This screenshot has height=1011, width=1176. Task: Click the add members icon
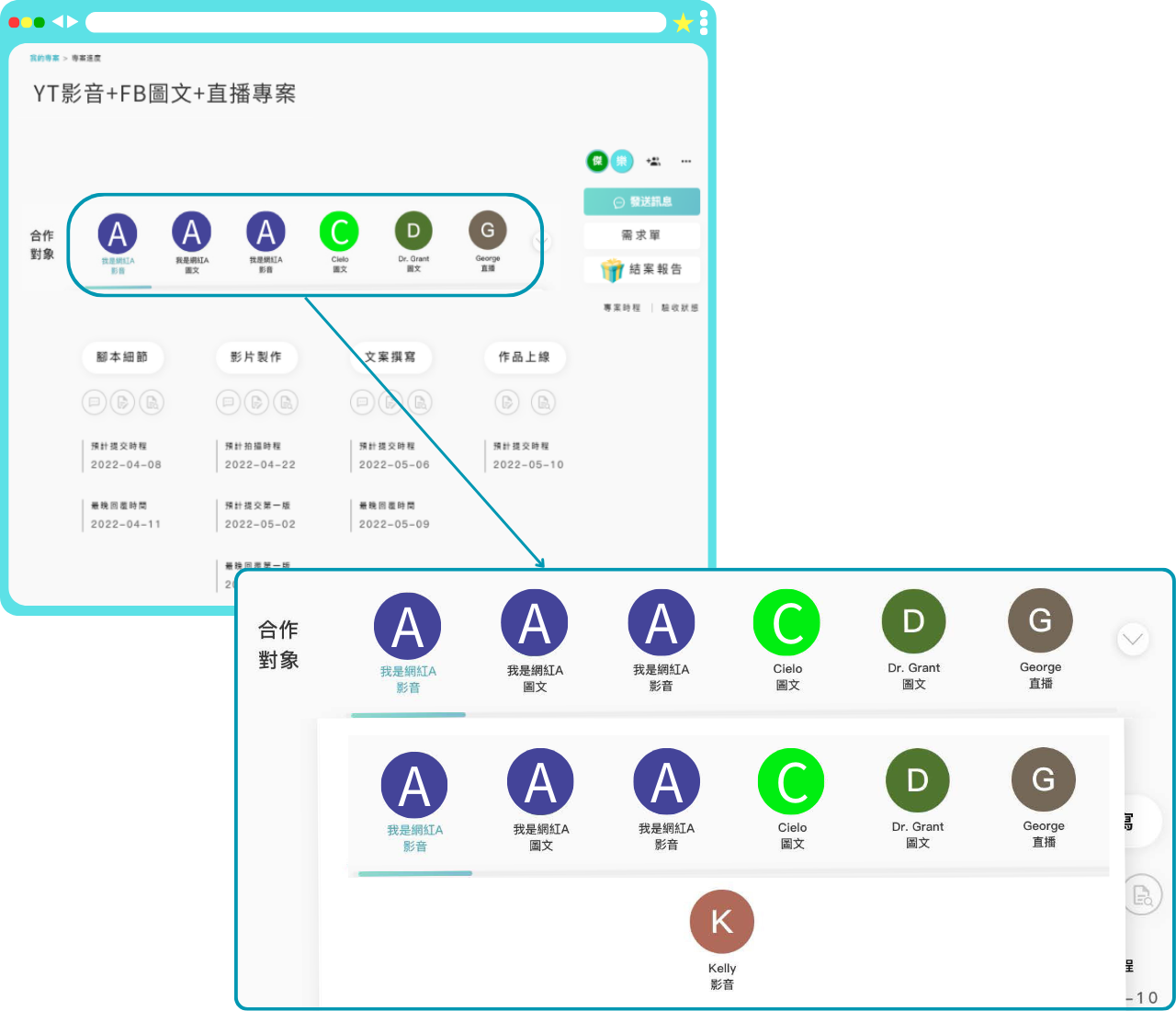(653, 161)
